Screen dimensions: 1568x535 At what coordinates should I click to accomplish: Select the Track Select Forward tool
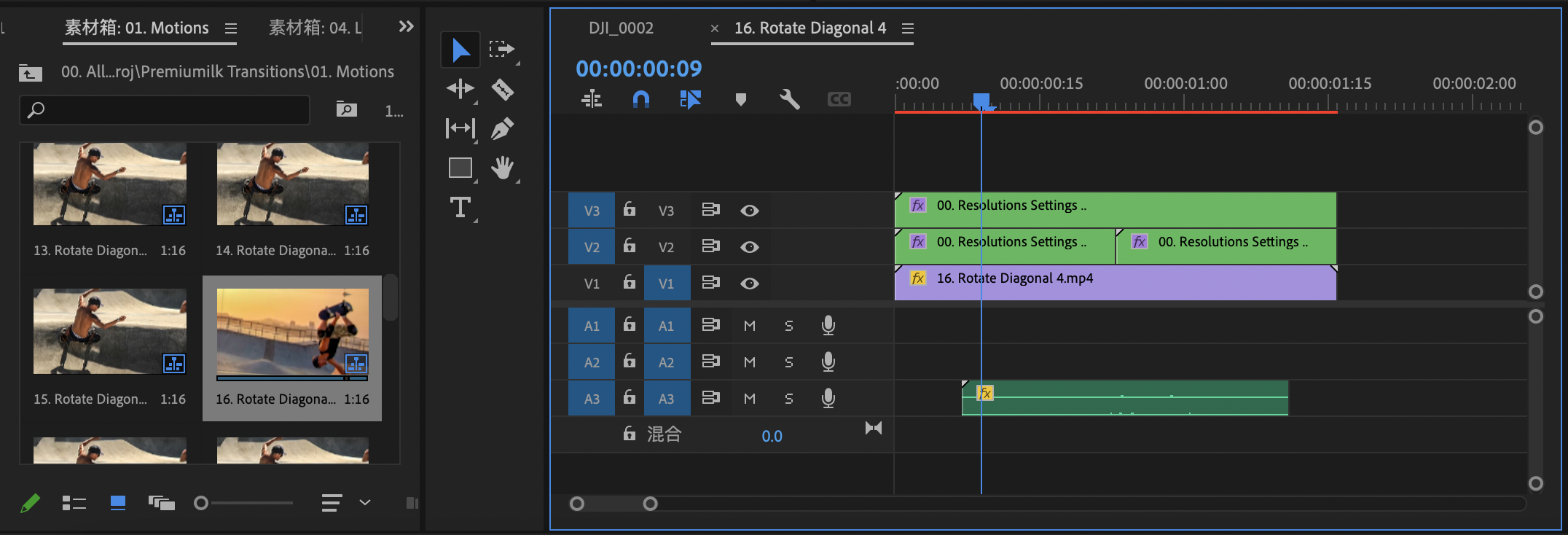click(x=502, y=50)
